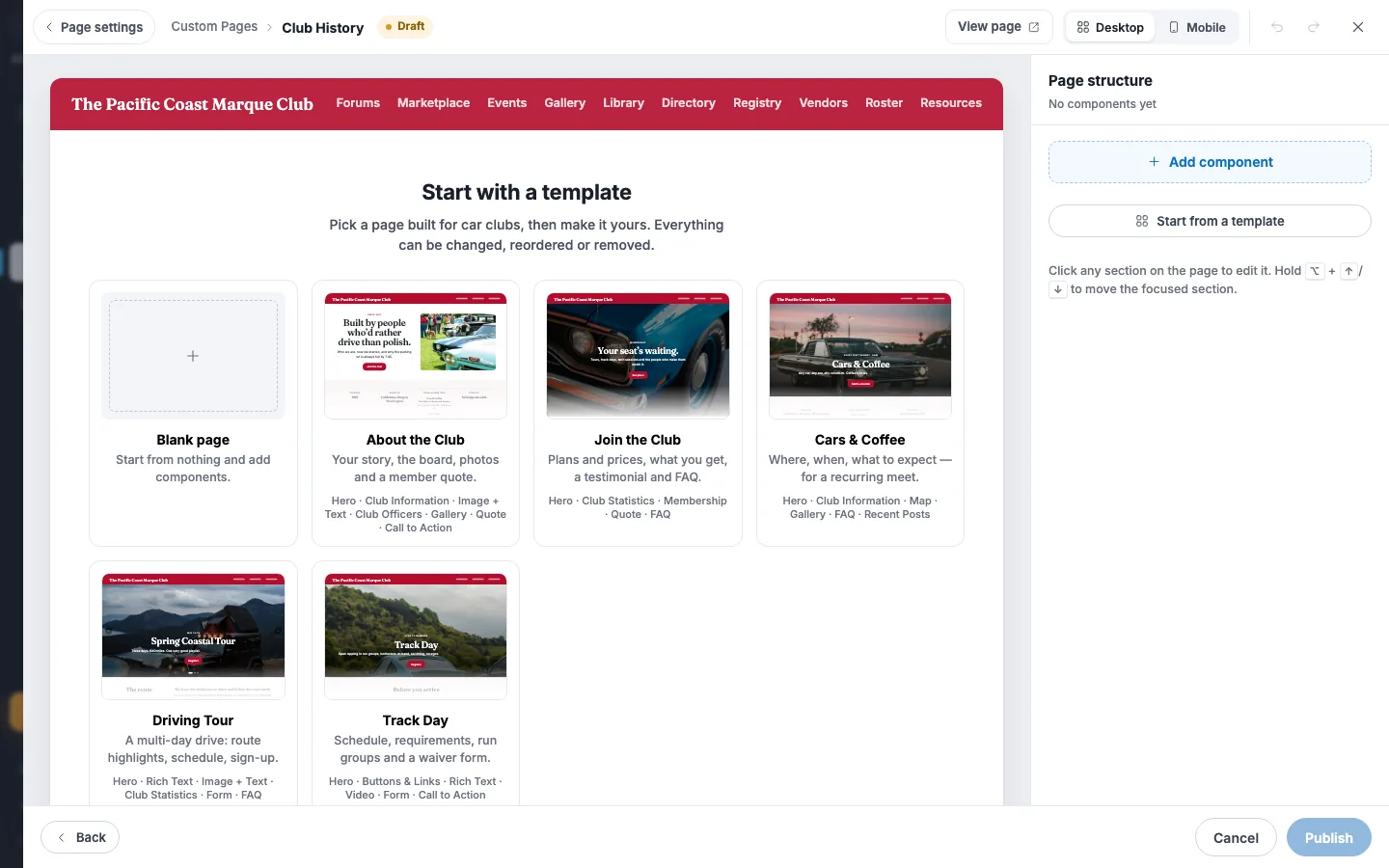Select the Driving Tour template thumbnail
Viewport: 1389px width, 868px height.
(x=193, y=637)
